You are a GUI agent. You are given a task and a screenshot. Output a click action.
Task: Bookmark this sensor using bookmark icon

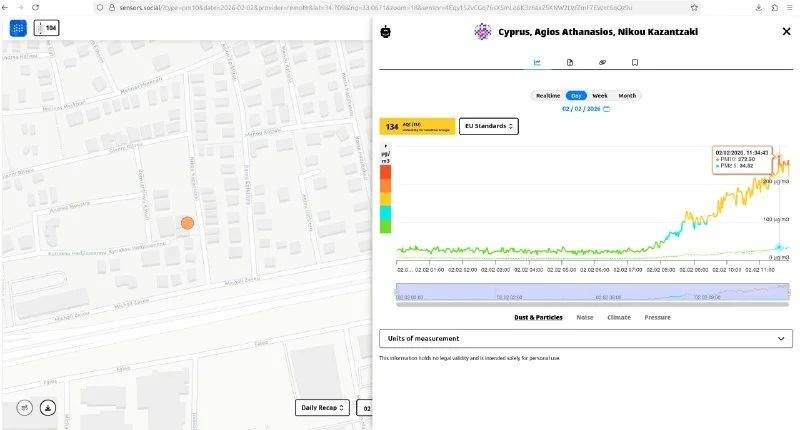[x=634, y=62]
